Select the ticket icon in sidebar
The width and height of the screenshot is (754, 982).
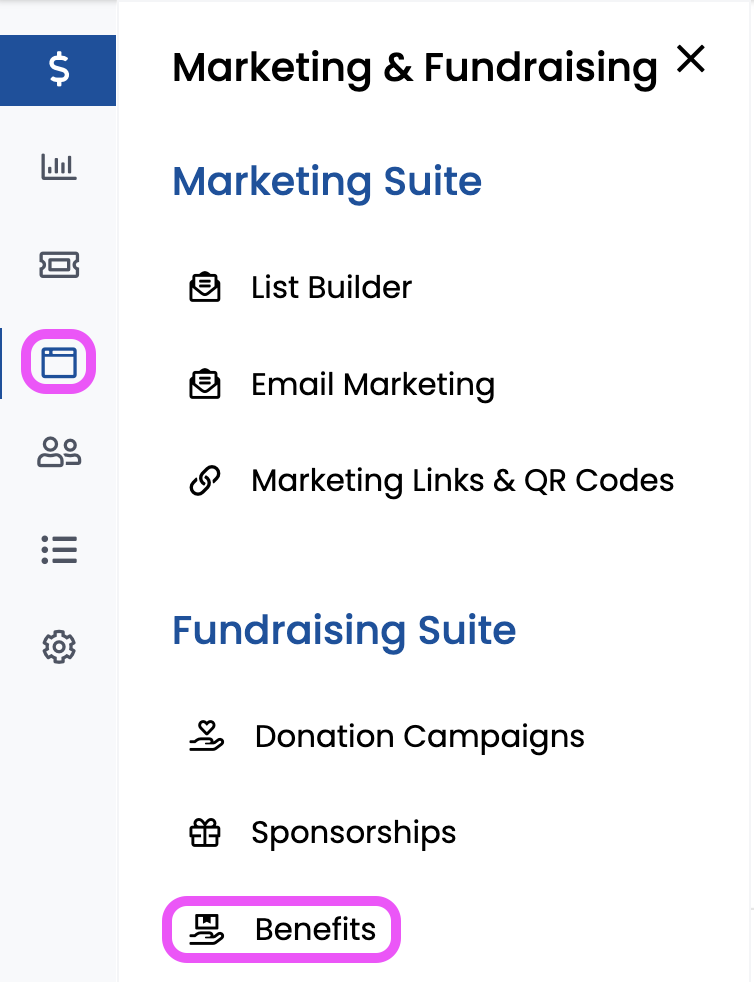(x=59, y=264)
